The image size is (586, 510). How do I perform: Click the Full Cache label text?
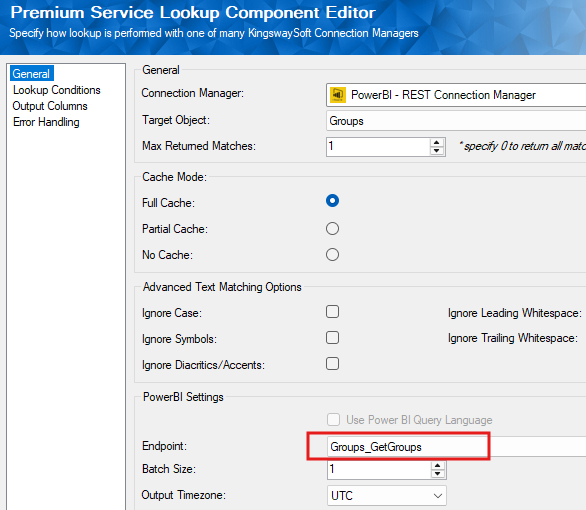(x=168, y=203)
